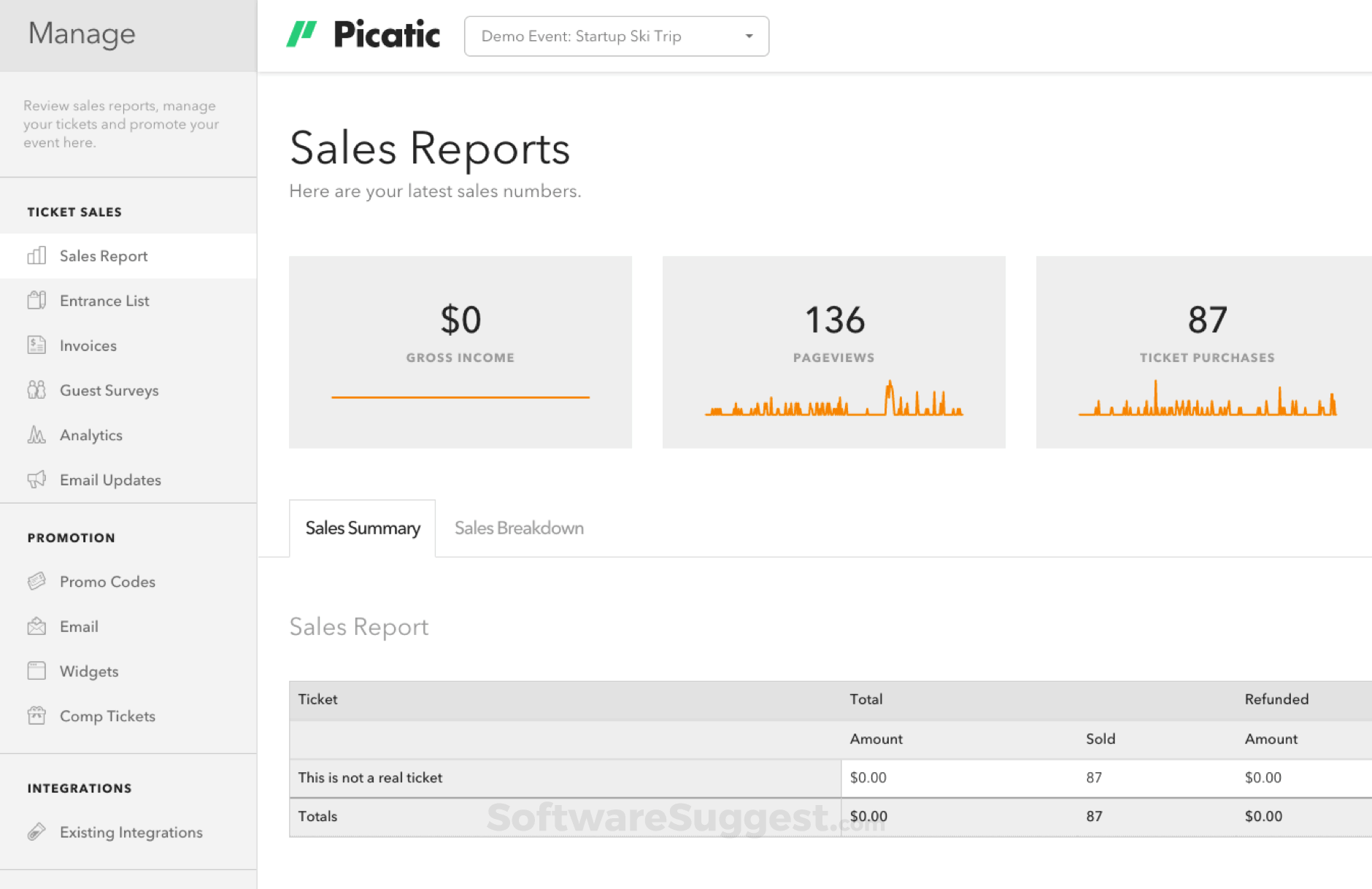Expand the event selector chevron arrow
The height and width of the screenshot is (889, 1372).
pos(748,36)
